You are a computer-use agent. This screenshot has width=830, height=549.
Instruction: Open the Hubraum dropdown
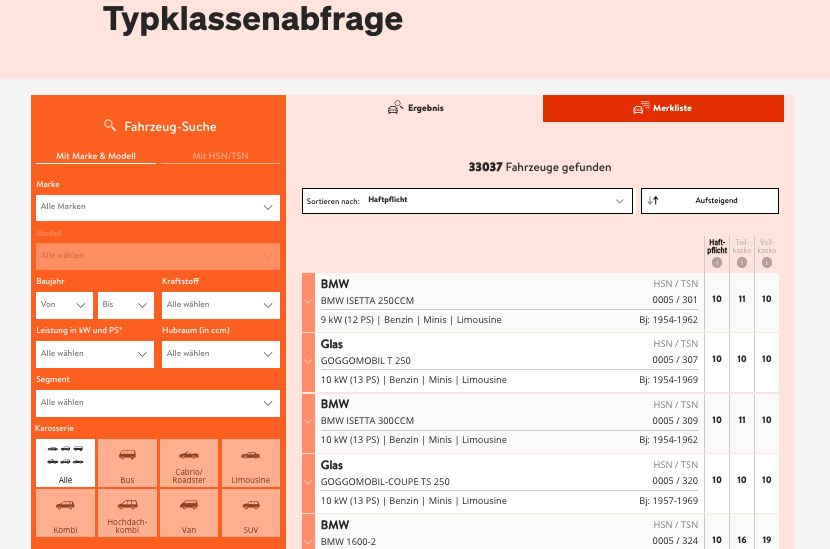[x=221, y=354]
